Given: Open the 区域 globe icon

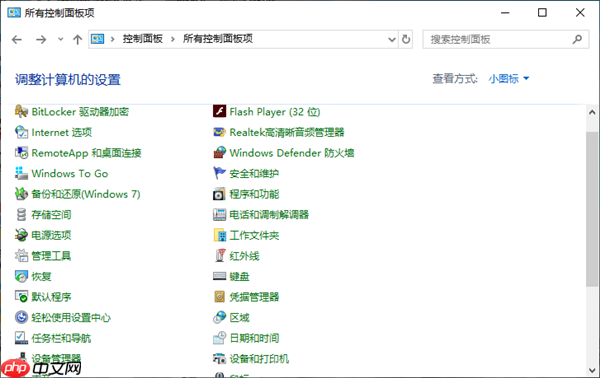Looking at the screenshot, I should (219, 317).
